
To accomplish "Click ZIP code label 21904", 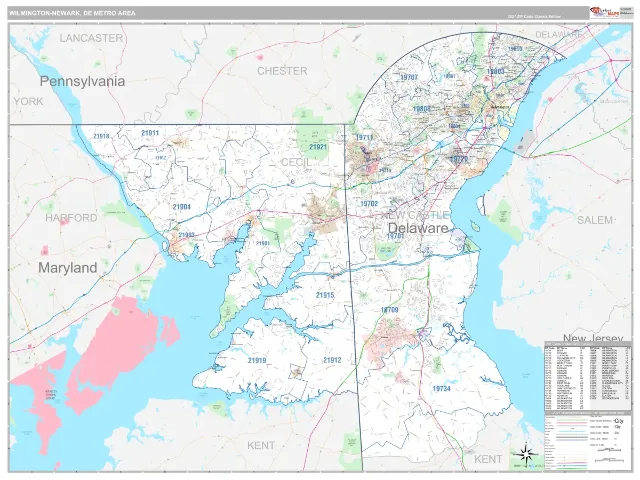I will point(182,207).
